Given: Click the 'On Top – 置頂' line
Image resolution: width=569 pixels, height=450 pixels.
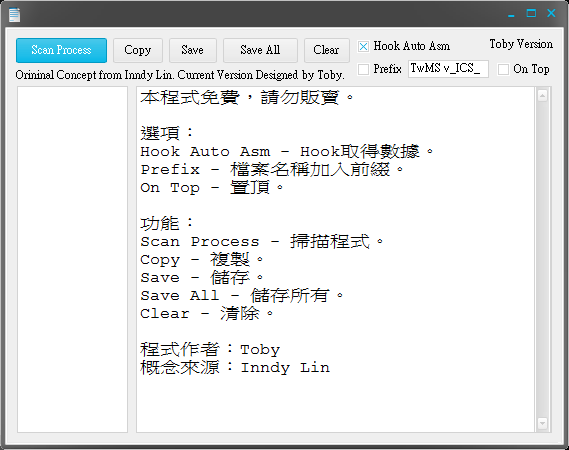Looking at the screenshot, I should pyautogui.click(x=212, y=188).
